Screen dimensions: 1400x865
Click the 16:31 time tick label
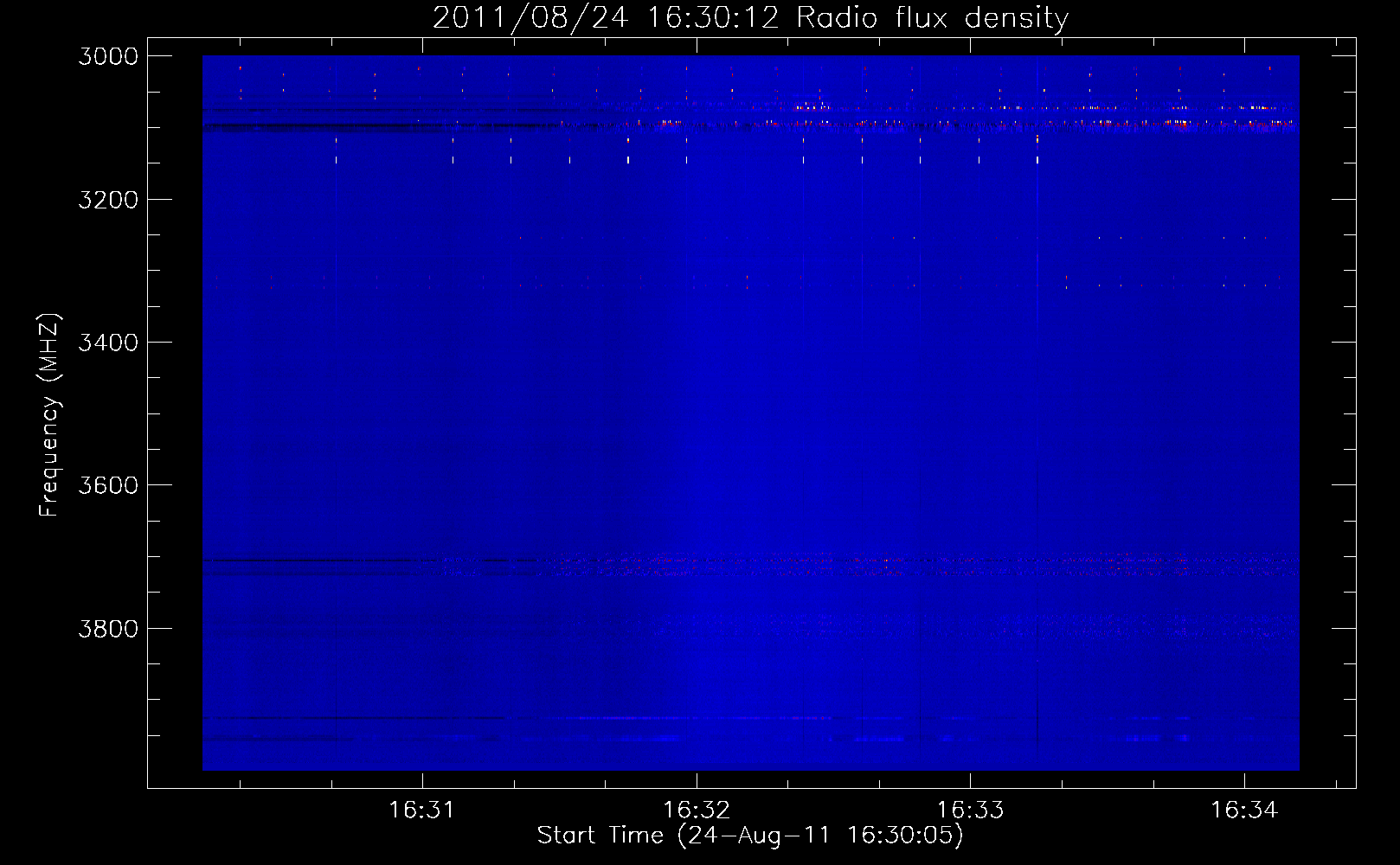point(422,811)
